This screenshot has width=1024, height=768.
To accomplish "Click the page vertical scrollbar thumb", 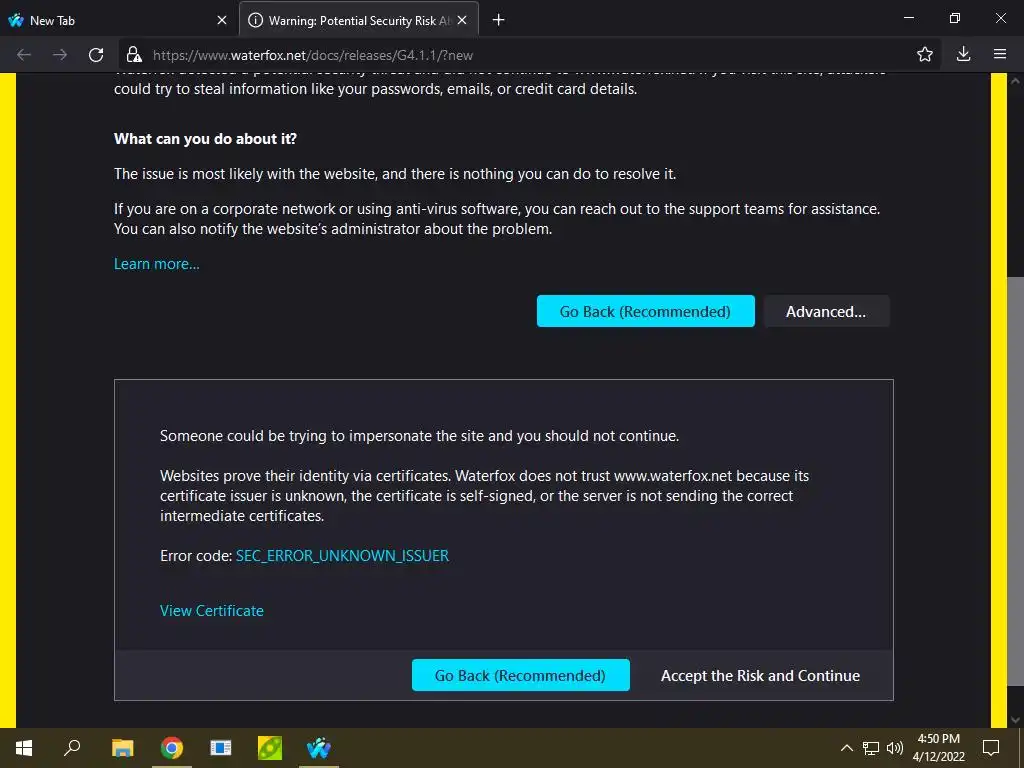I will click(1015, 482).
